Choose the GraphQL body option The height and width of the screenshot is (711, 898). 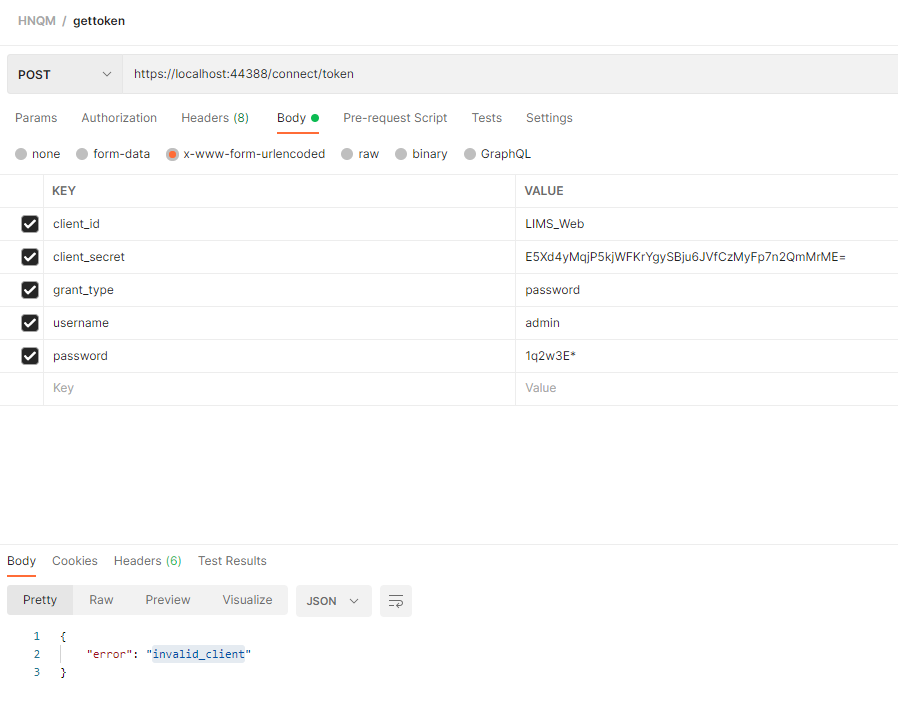[497, 153]
